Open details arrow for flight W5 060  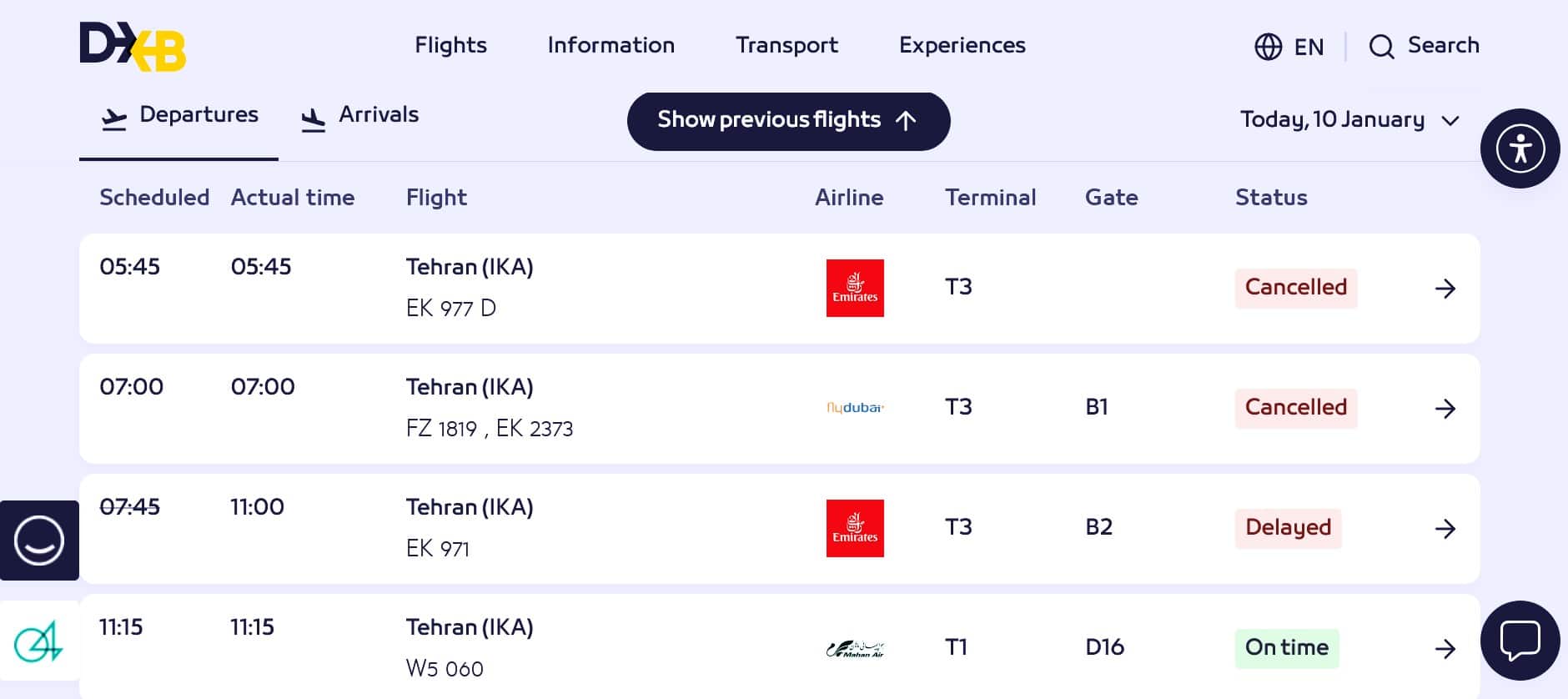[1445, 649]
